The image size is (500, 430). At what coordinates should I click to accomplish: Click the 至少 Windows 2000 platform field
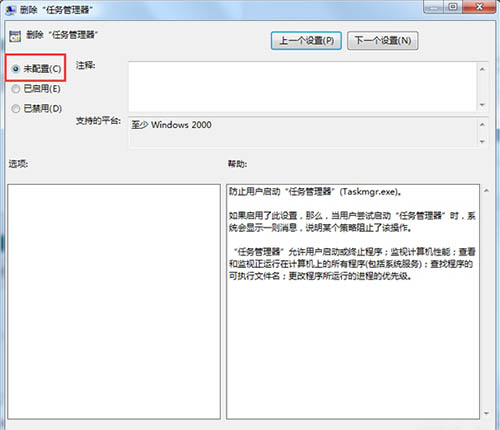(x=303, y=132)
